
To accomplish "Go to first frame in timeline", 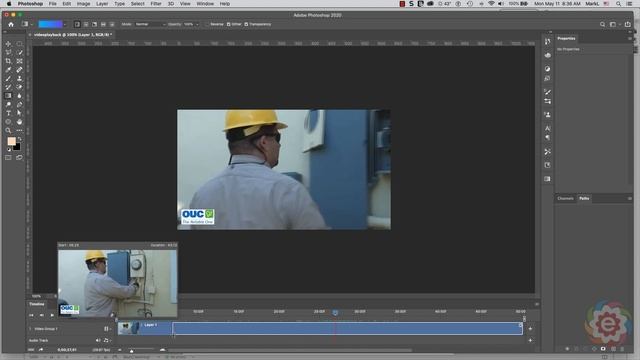I will coord(31,315).
